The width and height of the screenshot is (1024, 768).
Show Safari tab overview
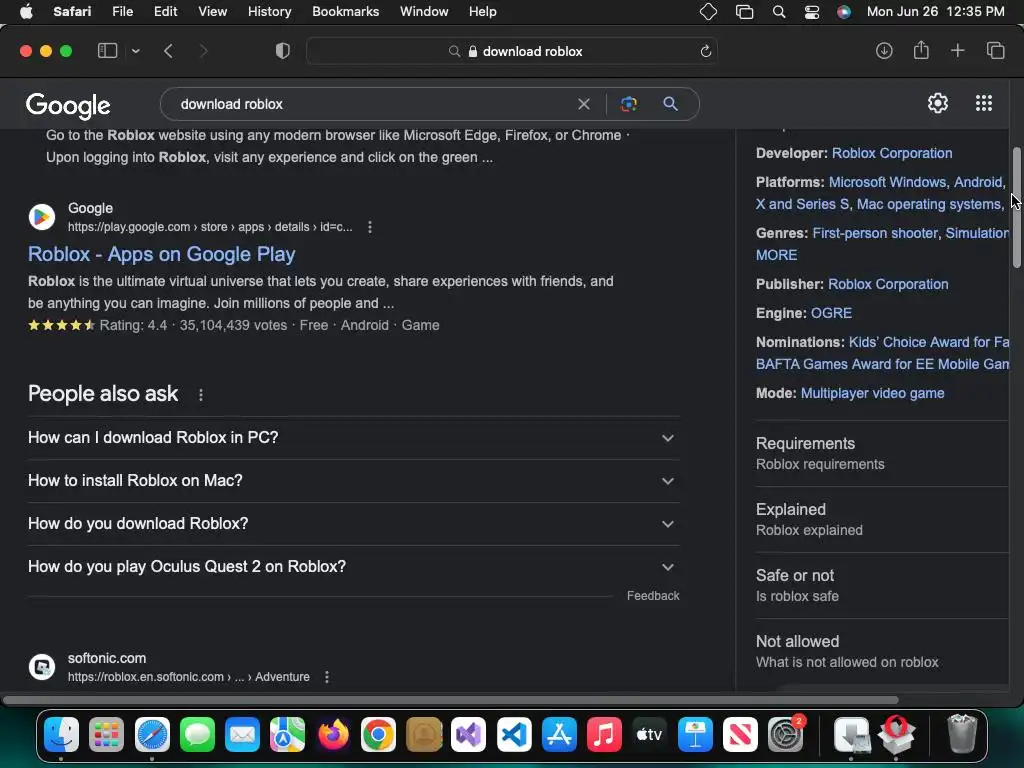[995, 50]
